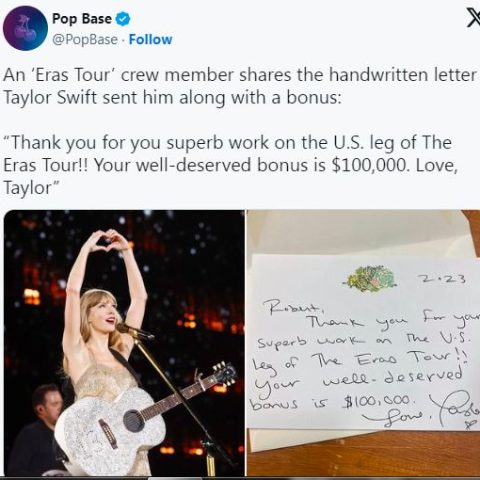The width and height of the screenshot is (480, 480).
Task: Click the 'Robert,' salutation on the card
Action: (x=294, y=306)
